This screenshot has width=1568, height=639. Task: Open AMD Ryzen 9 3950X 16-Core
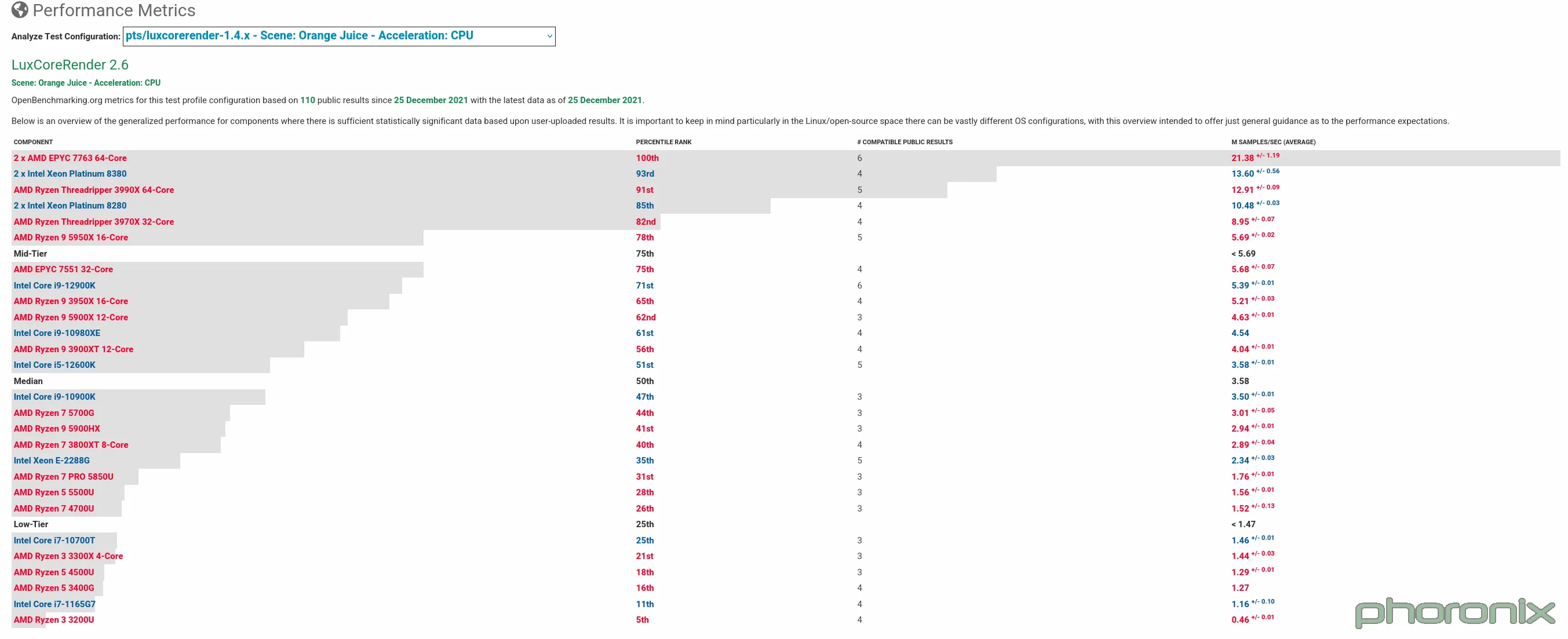click(71, 301)
